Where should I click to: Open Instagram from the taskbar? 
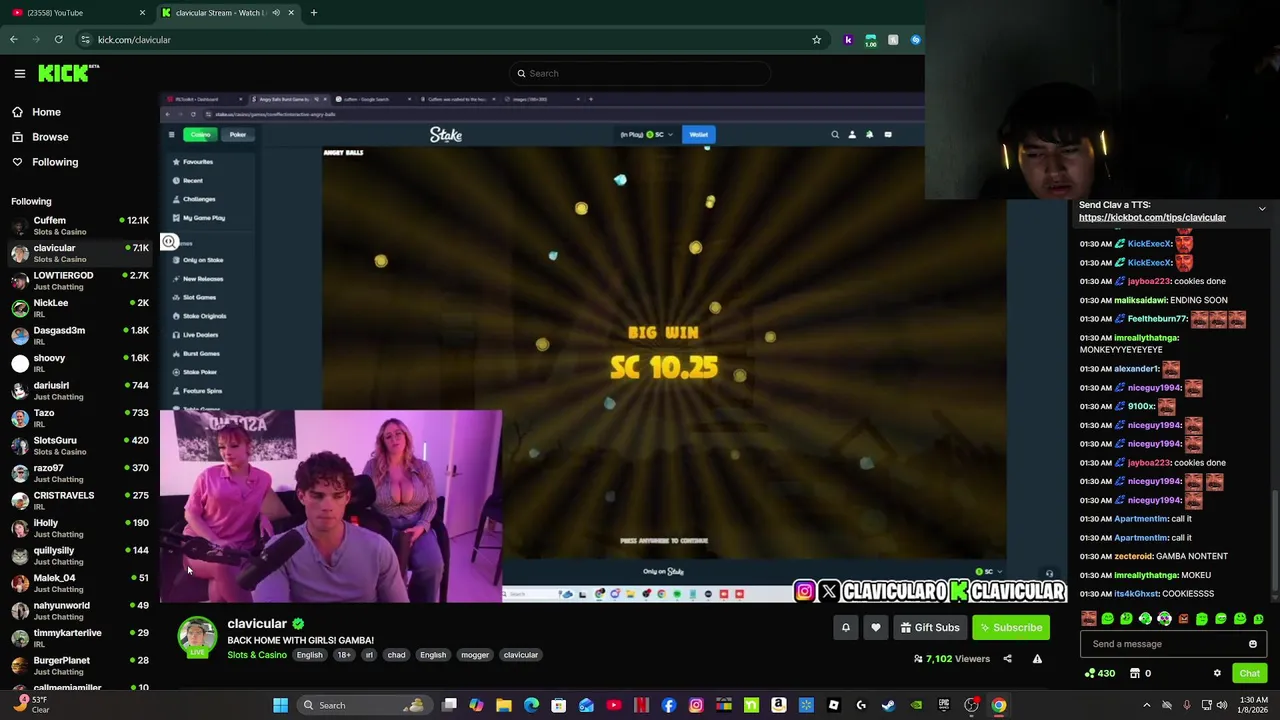coord(696,705)
